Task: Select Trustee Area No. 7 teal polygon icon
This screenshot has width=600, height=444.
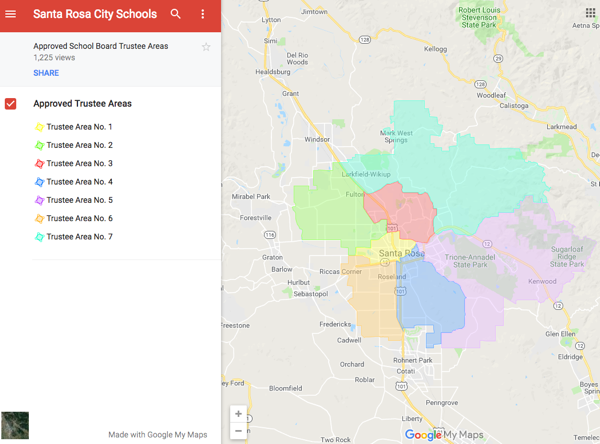Action: coord(39,237)
